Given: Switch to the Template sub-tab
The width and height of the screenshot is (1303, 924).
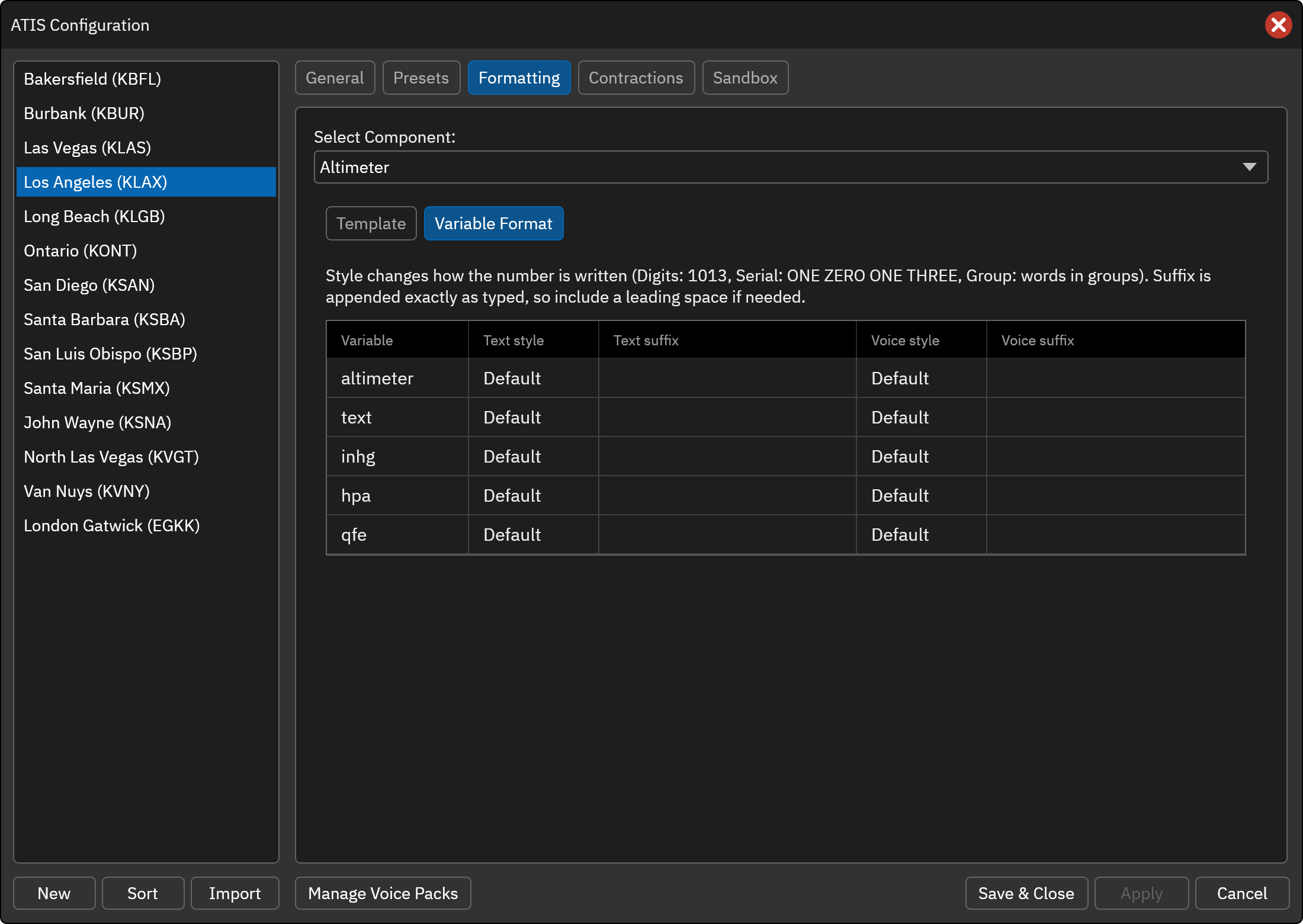Looking at the screenshot, I should point(371,223).
